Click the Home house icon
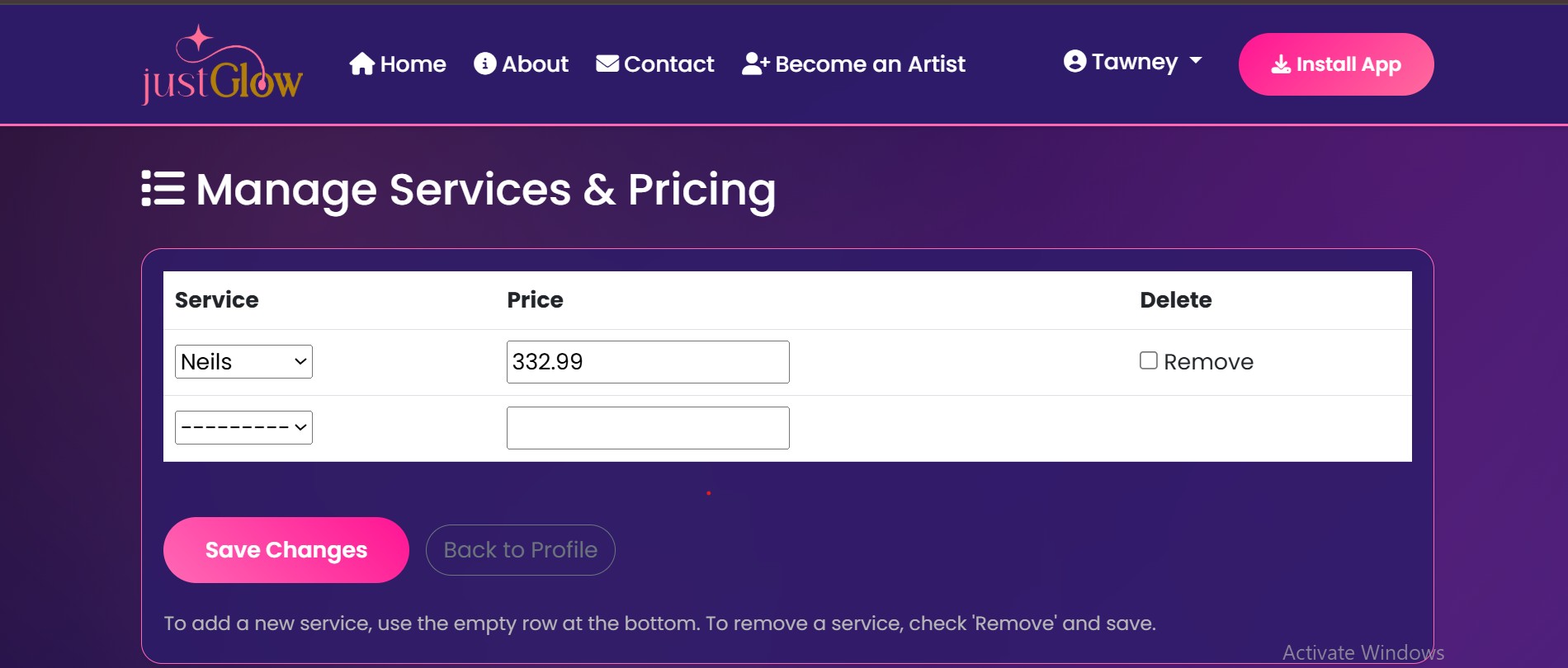 [361, 64]
